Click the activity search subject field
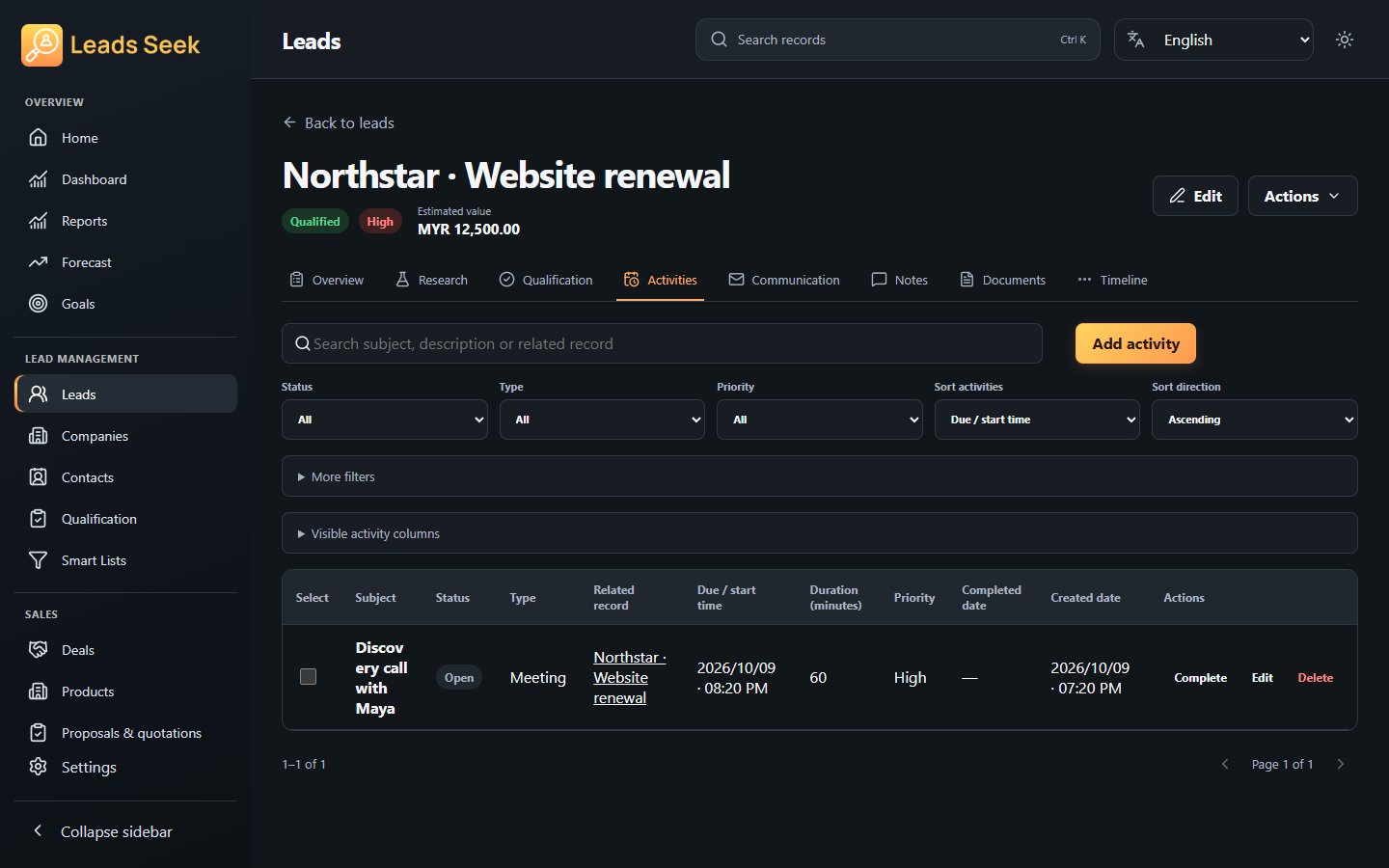This screenshot has width=1389, height=868. [x=662, y=343]
